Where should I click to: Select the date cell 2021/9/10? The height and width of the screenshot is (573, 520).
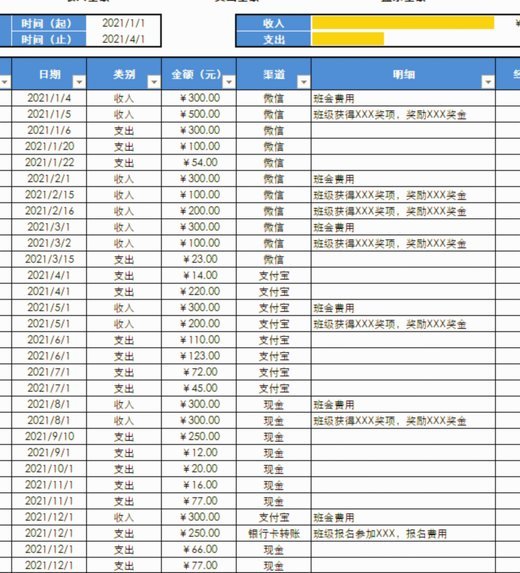click(x=49, y=436)
